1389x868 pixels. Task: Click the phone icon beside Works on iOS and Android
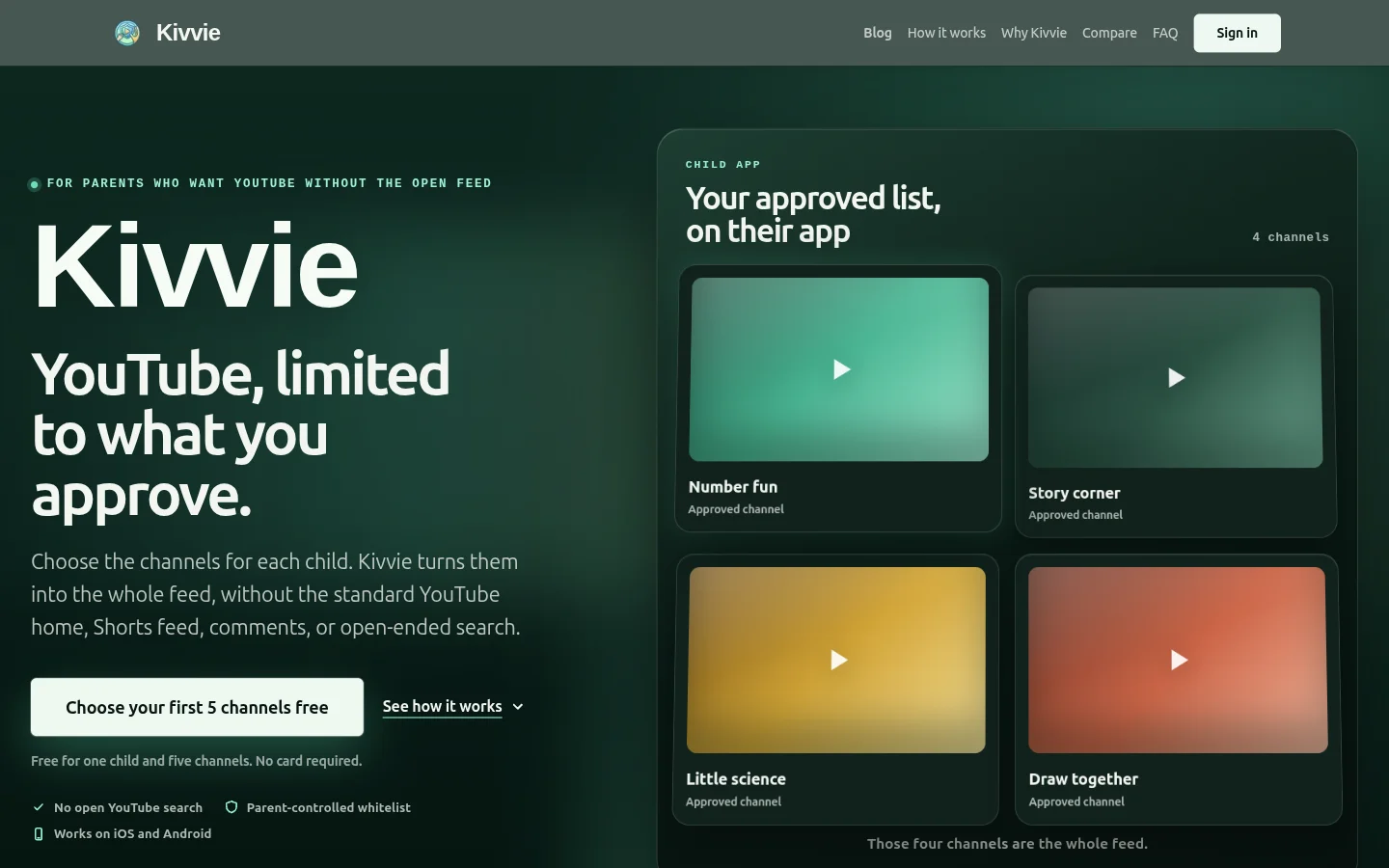tap(39, 833)
